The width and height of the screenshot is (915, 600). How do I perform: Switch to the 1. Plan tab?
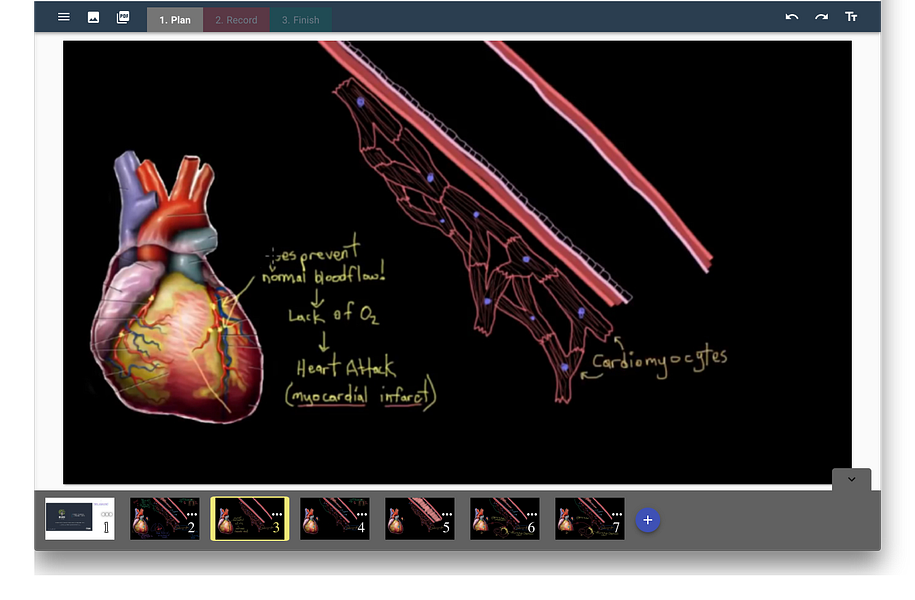(175, 20)
